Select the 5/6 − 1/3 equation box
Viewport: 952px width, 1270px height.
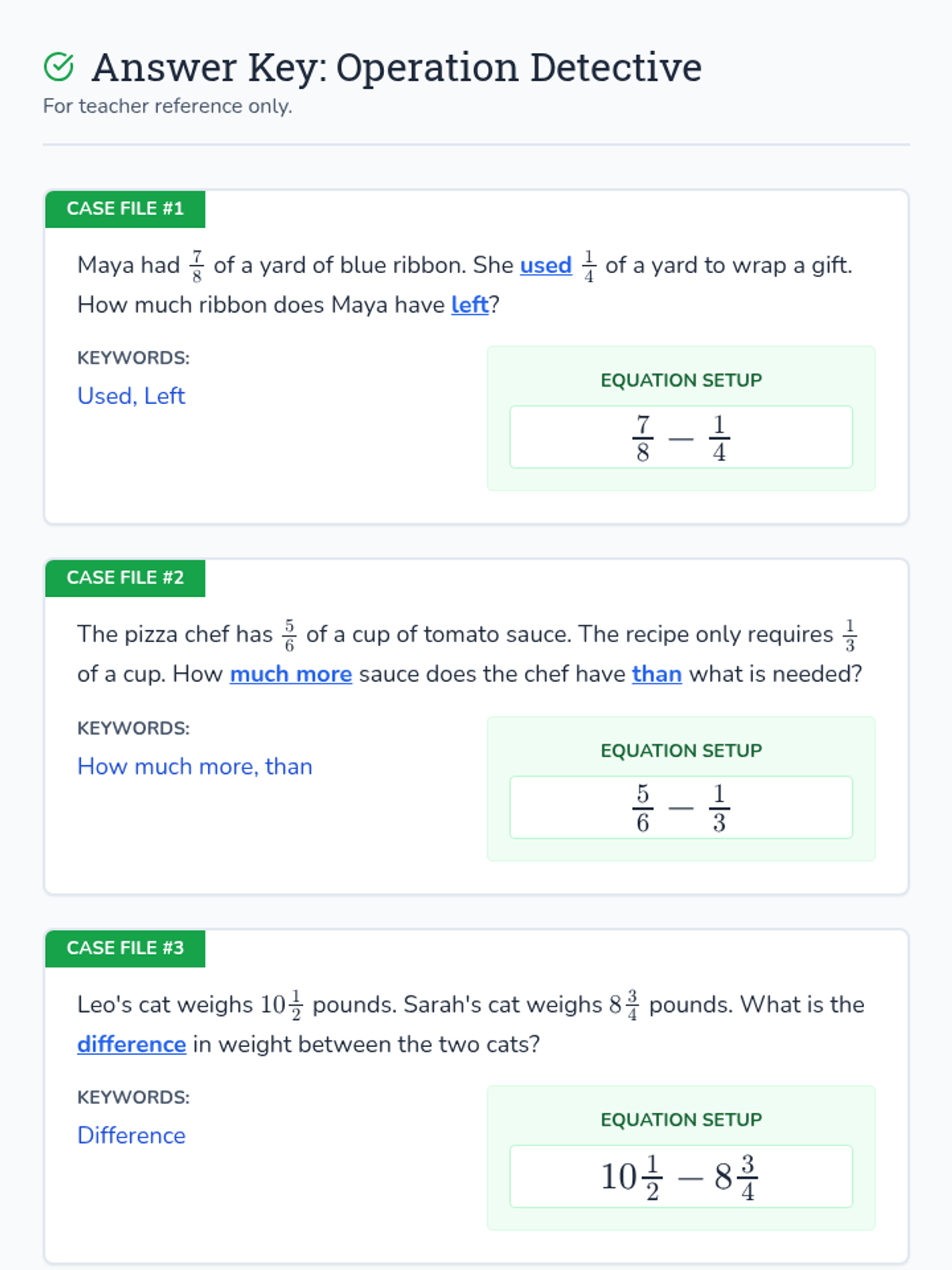681,807
